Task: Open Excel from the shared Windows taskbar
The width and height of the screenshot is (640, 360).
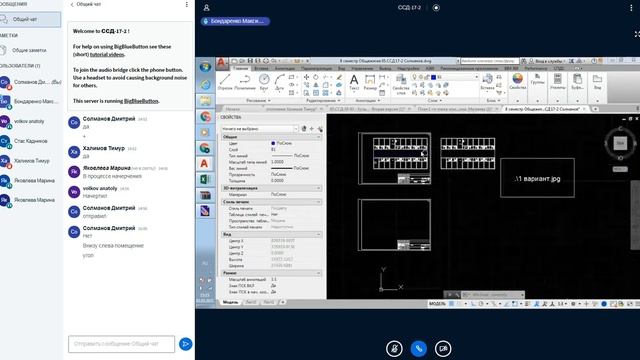Action: (x=205, y=180)
